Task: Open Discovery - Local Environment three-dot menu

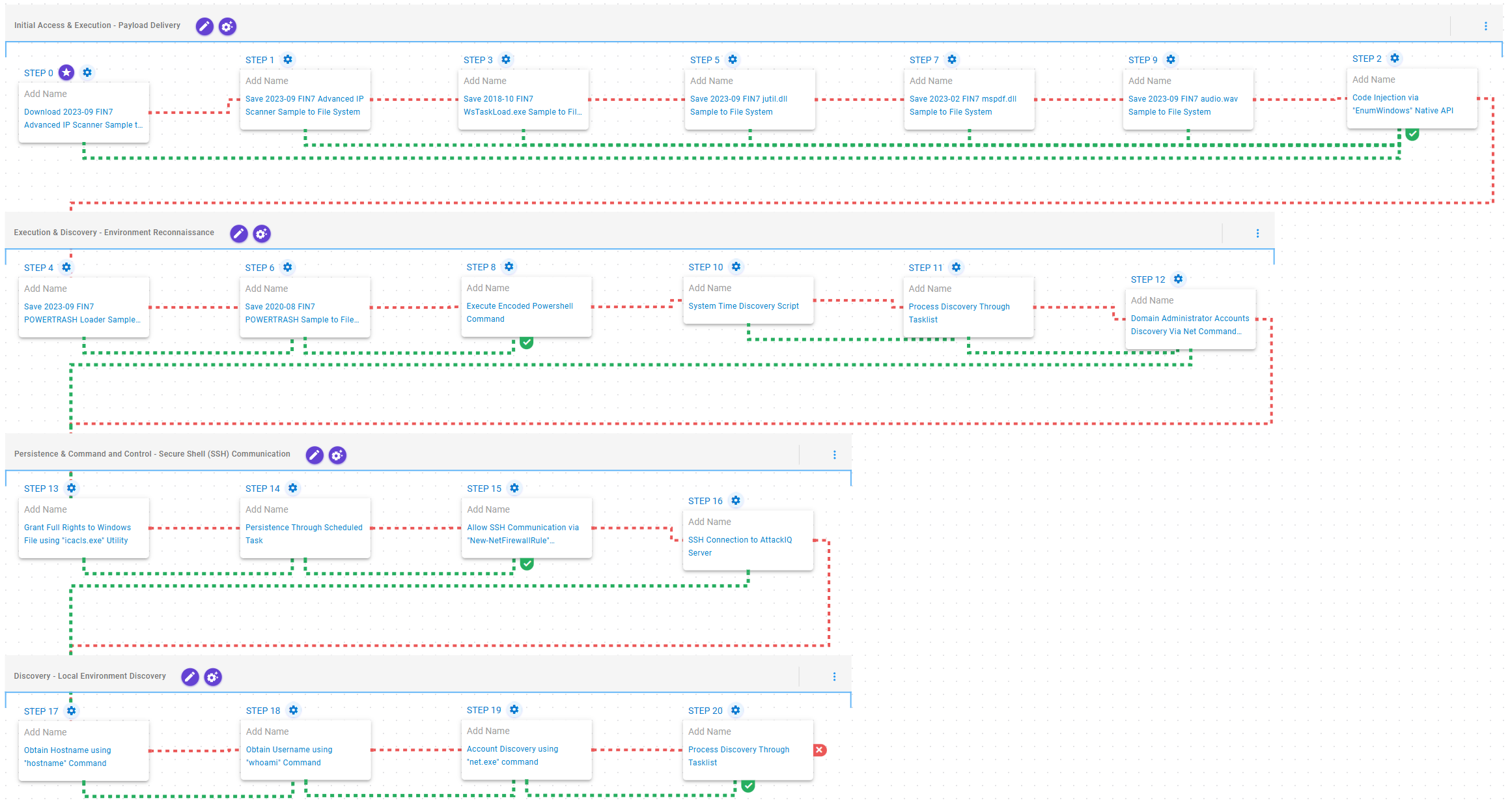Action: [x=835, y=677]
